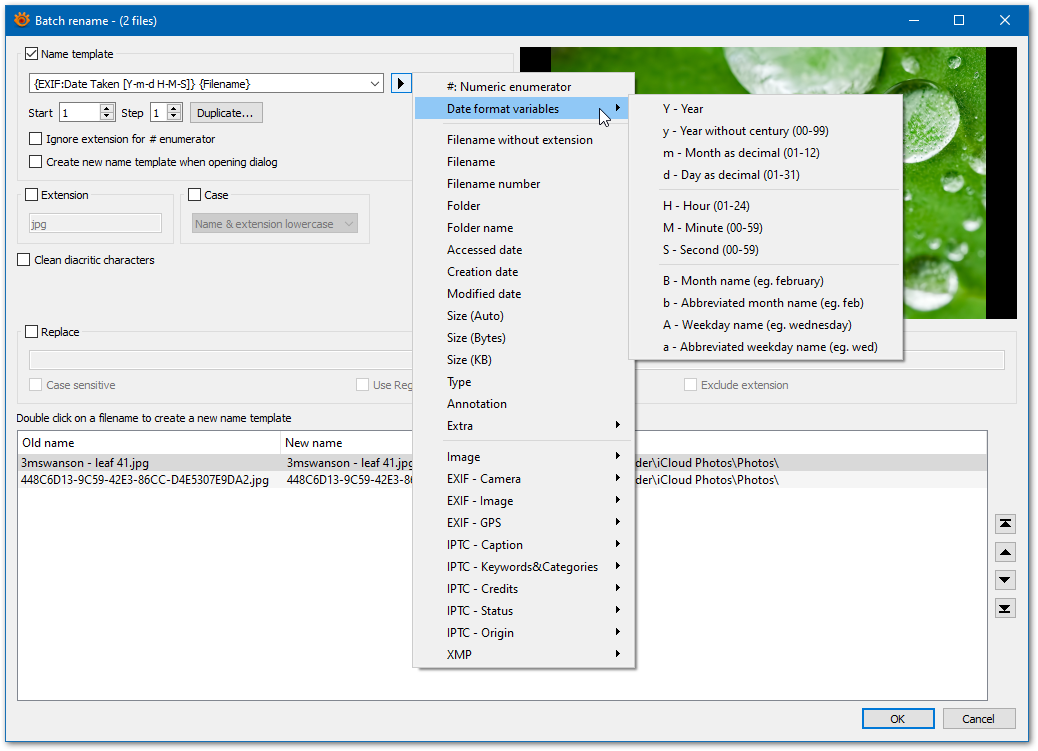
Task: Click the template variables arrow button
Action: (x=400, y=84)
